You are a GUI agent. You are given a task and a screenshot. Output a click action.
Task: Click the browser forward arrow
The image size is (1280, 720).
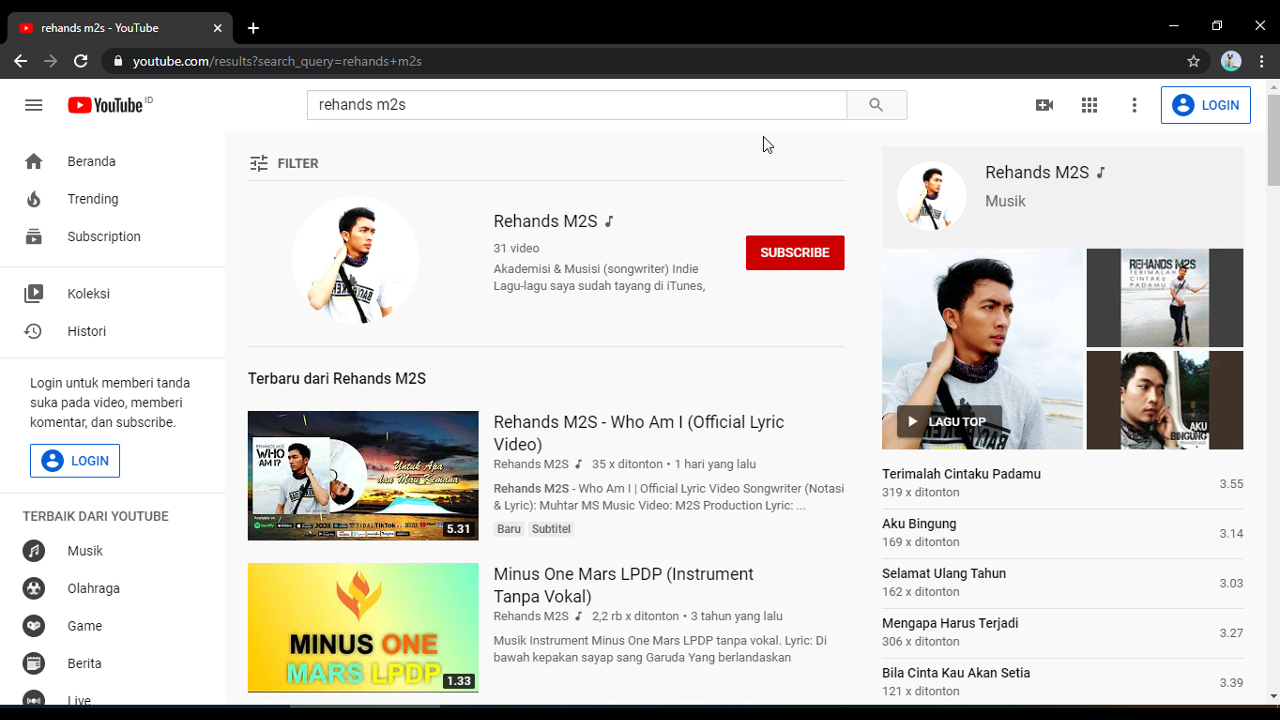point(51,61)
